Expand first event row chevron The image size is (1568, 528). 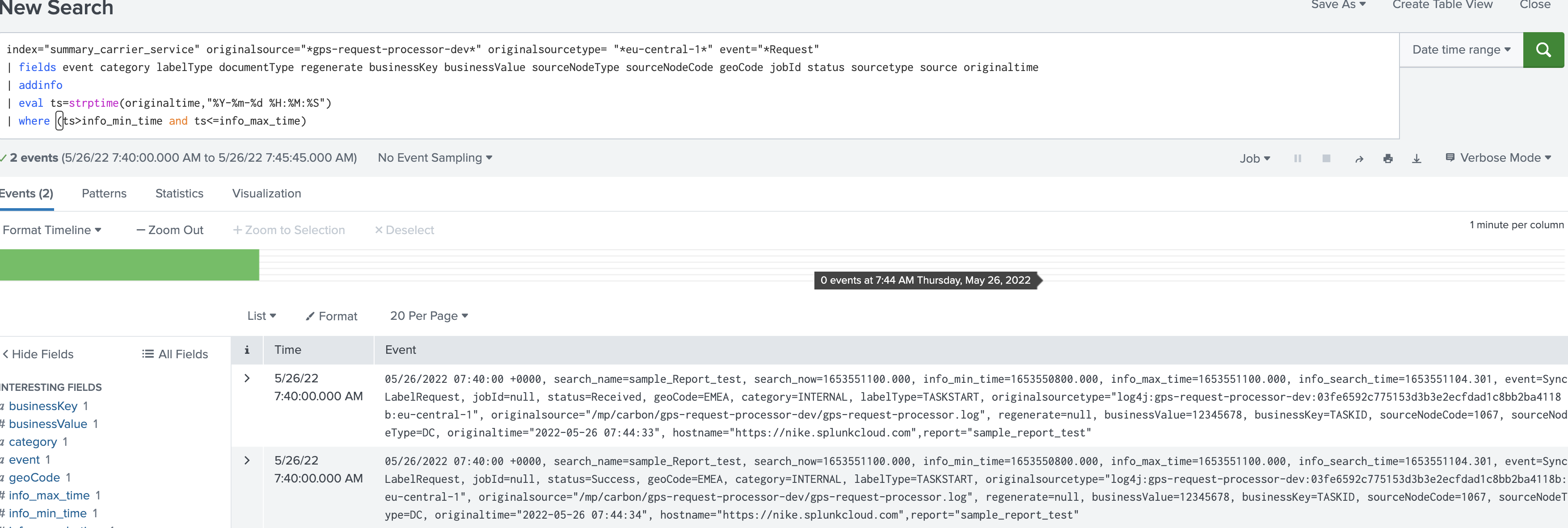(x=247, y=378)
